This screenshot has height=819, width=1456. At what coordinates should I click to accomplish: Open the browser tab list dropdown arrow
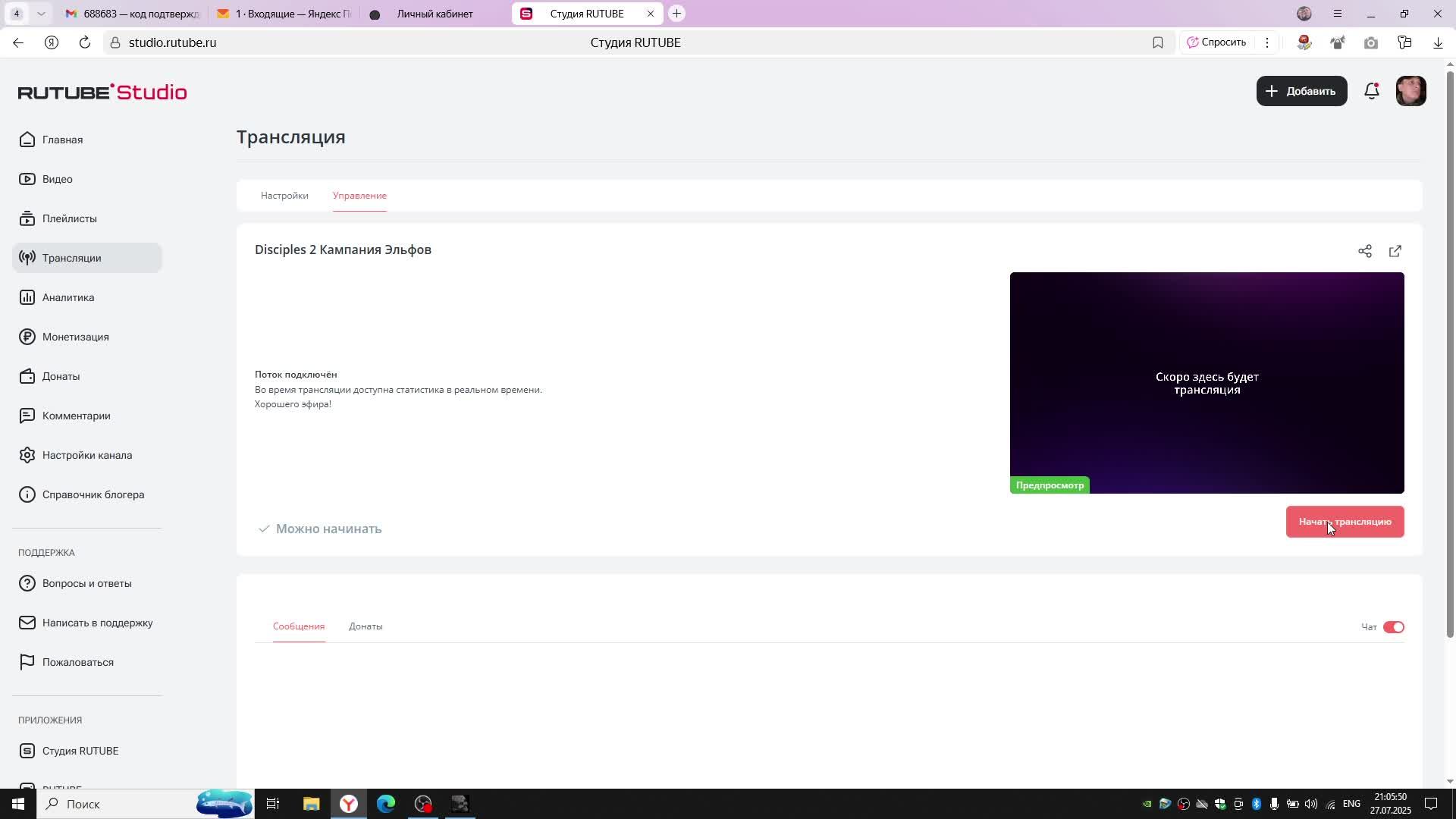(x=41, y=14)
